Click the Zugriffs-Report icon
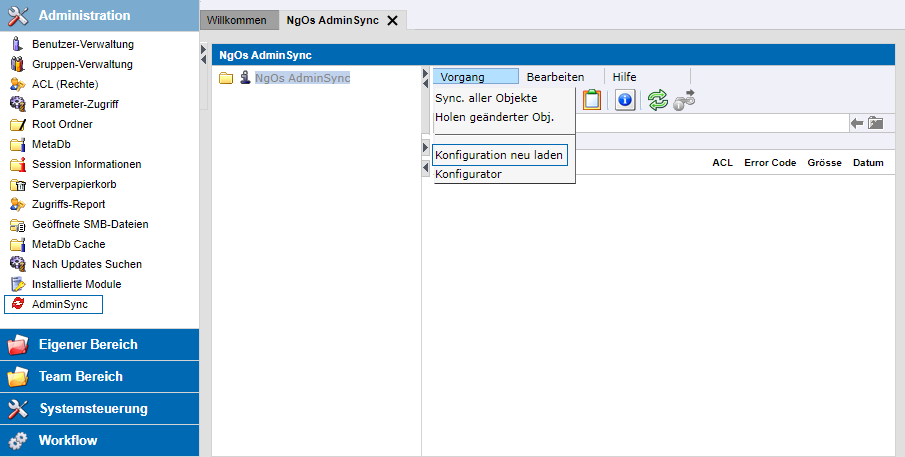The width and height of the screenshot is (905, 457). (18, 204)
